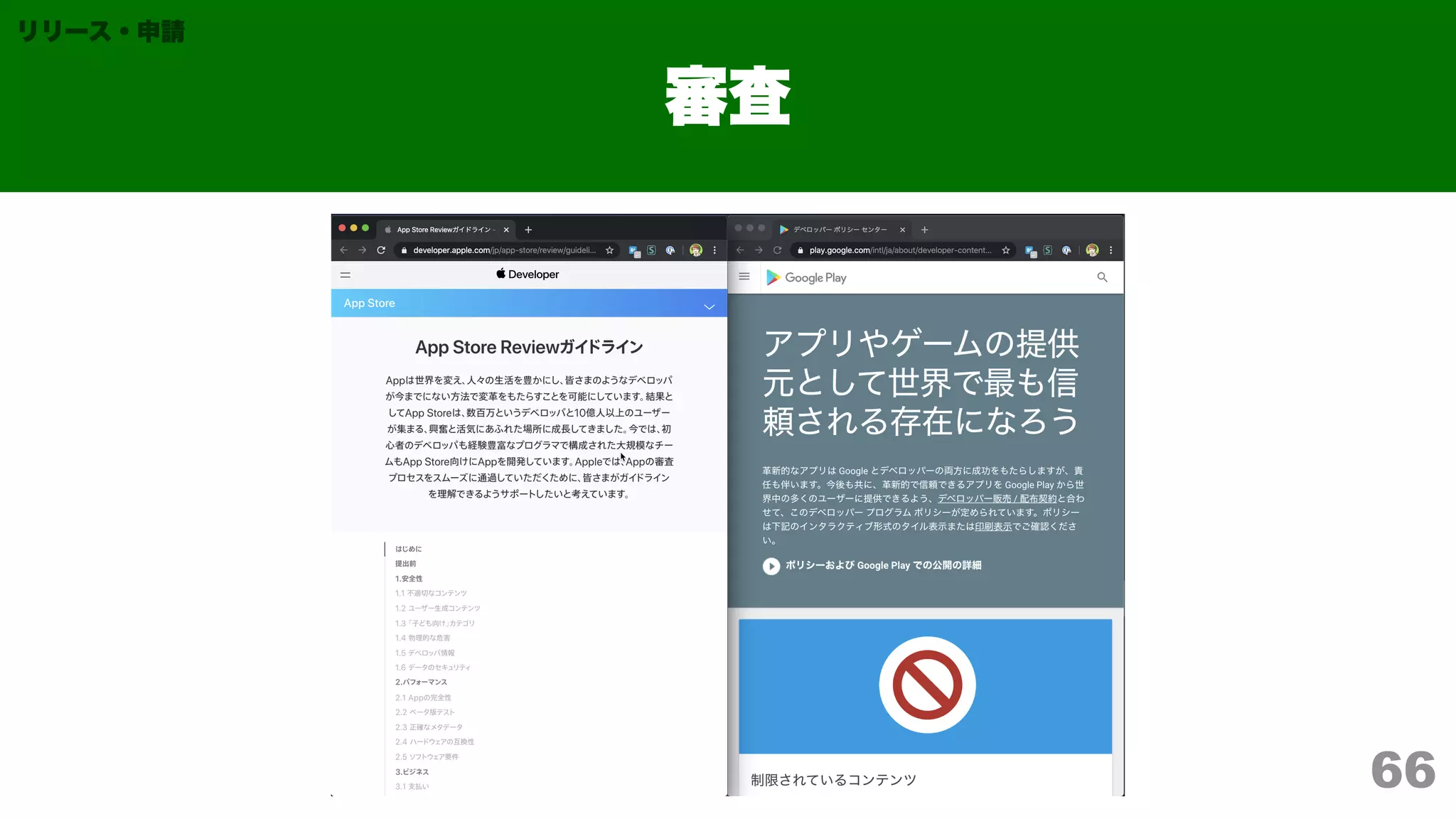Screen dimensions: 1456x819
Task: Open the Apple Developer hamburger menu
Action: tap(346, 275)
